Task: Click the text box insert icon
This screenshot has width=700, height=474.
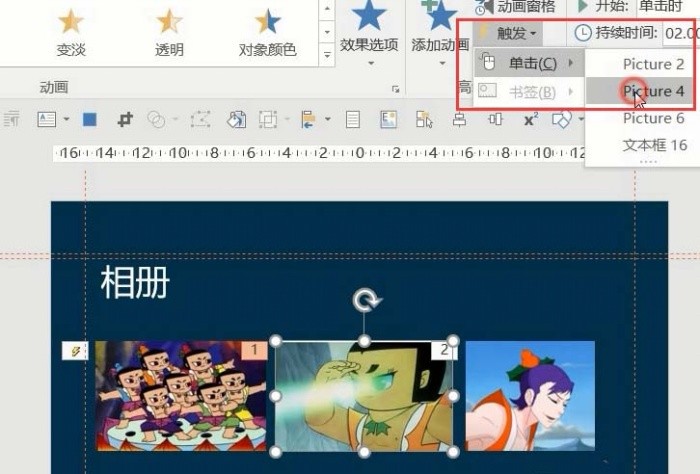Action: click(x=47, y=119)
